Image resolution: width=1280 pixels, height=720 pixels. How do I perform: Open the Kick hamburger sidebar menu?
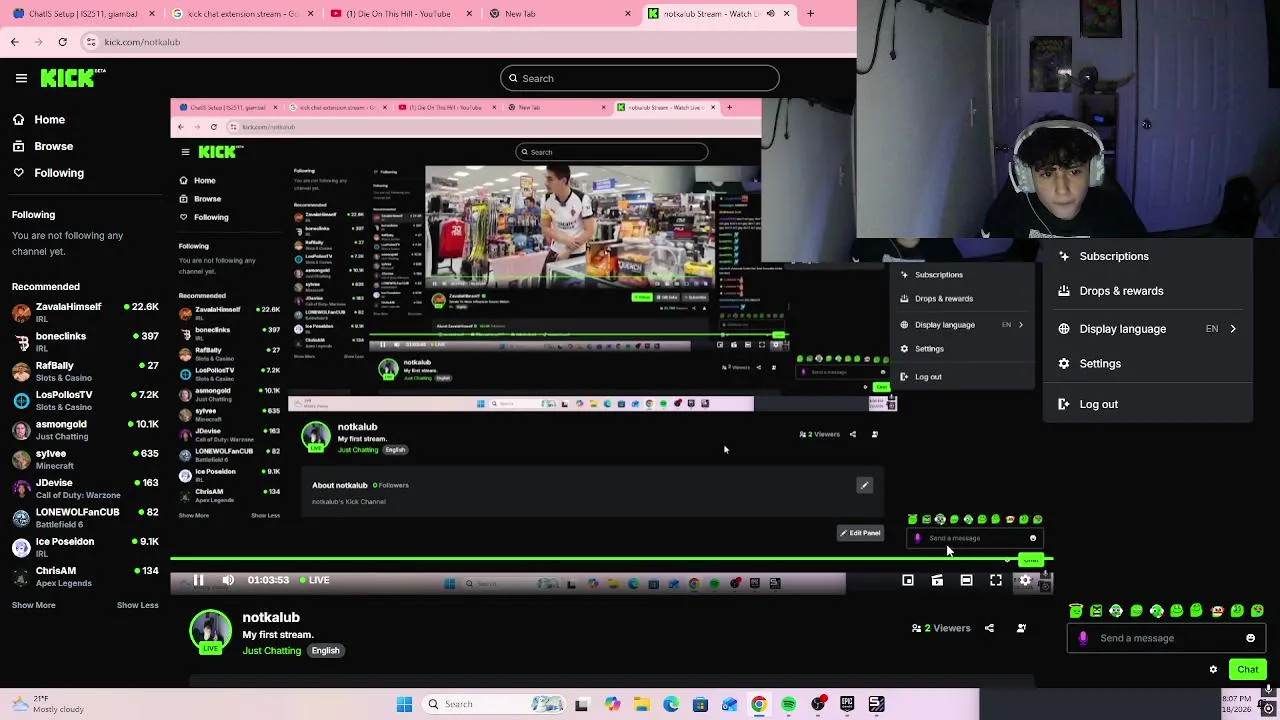click(21, 78)
